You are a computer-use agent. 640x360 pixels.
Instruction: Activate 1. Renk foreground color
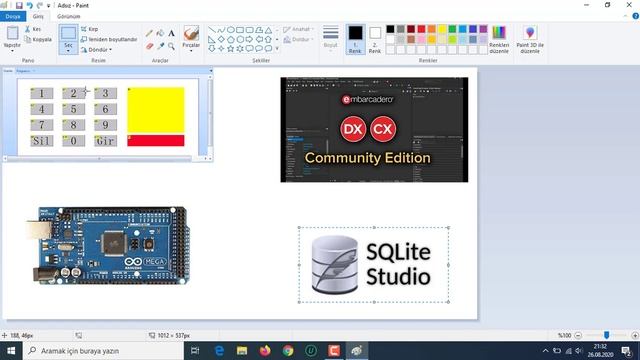[355, 39]
